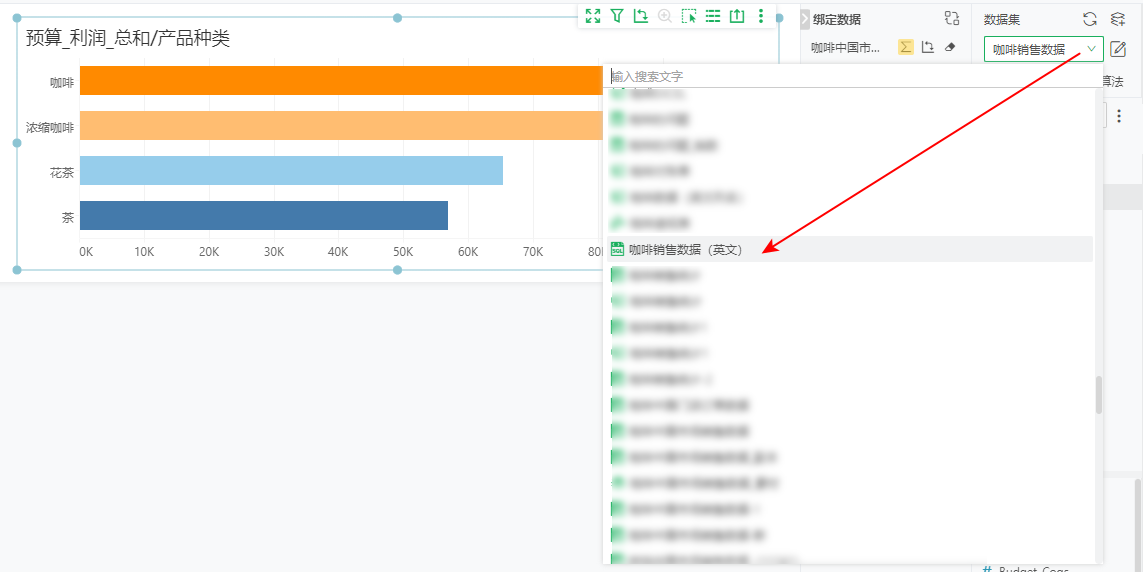Click the list view icon in chart toolbar
Screen dimensions: 1143x572
click(x=713, y=16)
